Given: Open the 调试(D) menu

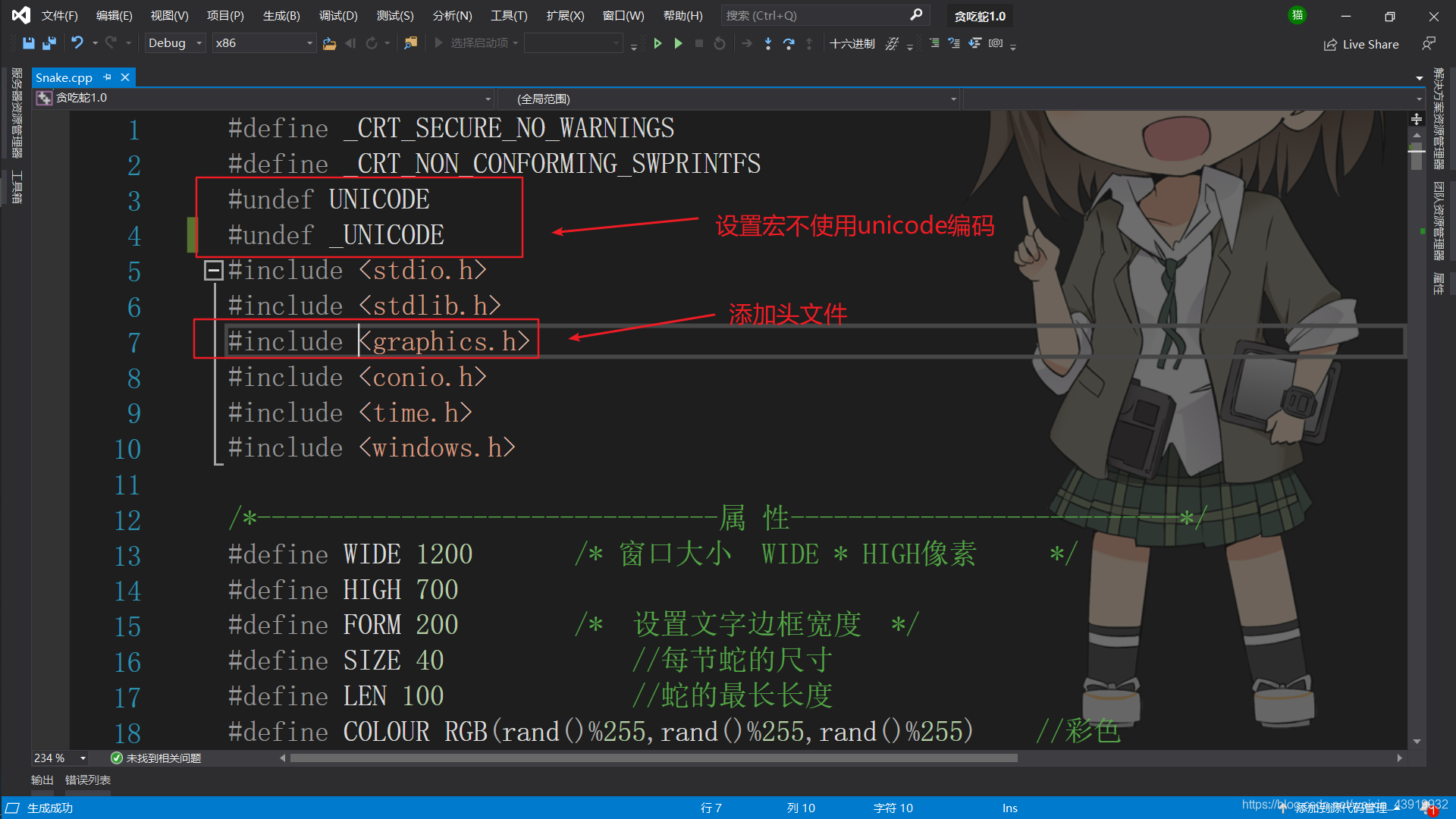Looking at the screenshot, I should tap(338, 16).
